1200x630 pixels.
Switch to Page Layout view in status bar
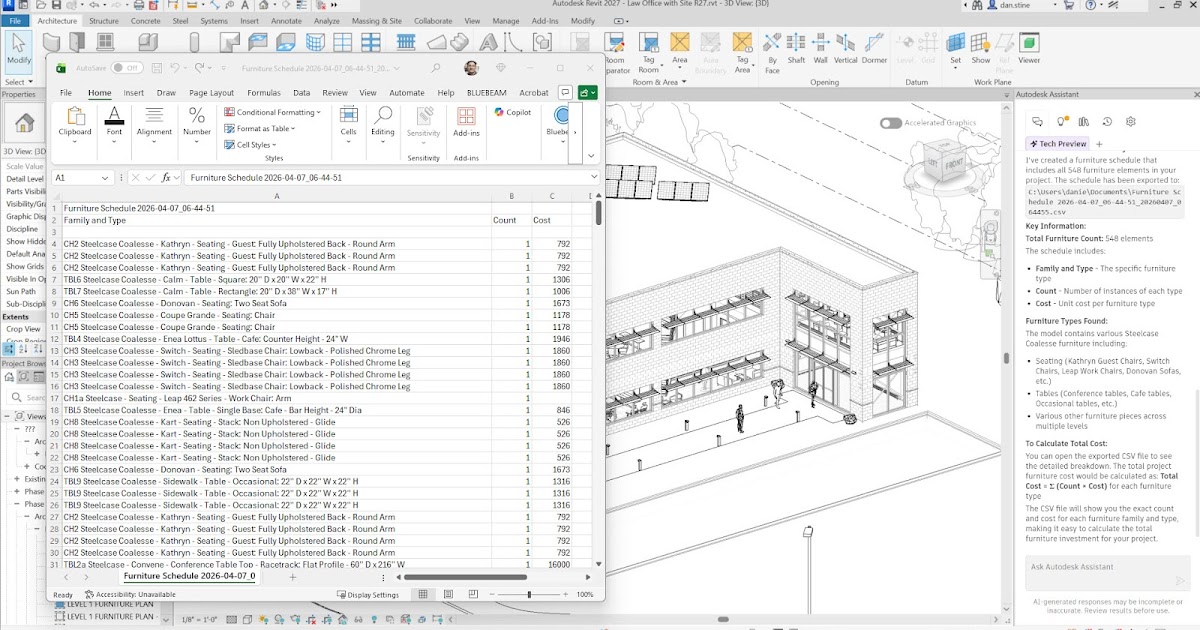[447, 594]
